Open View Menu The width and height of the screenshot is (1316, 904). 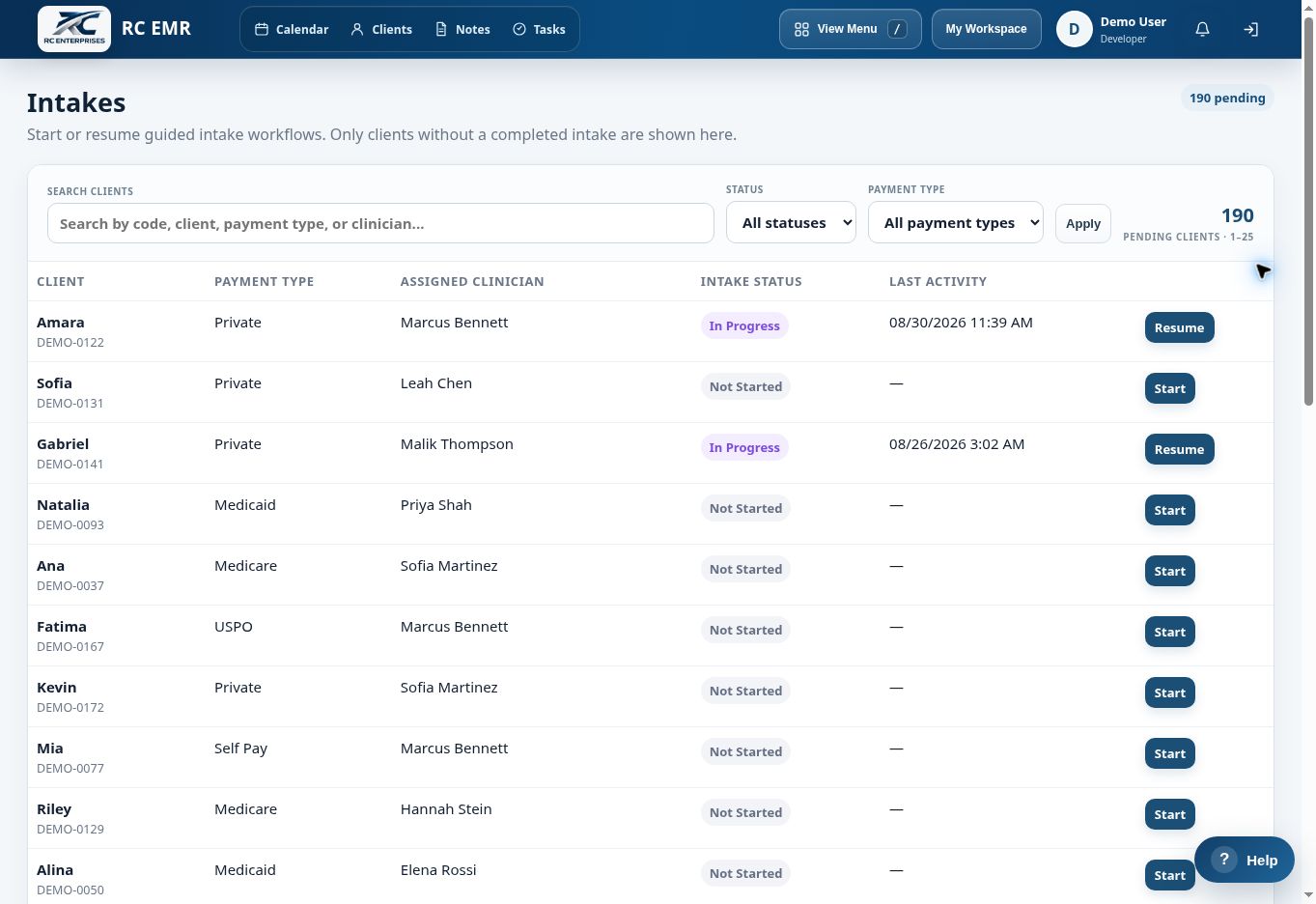(850, 29)
